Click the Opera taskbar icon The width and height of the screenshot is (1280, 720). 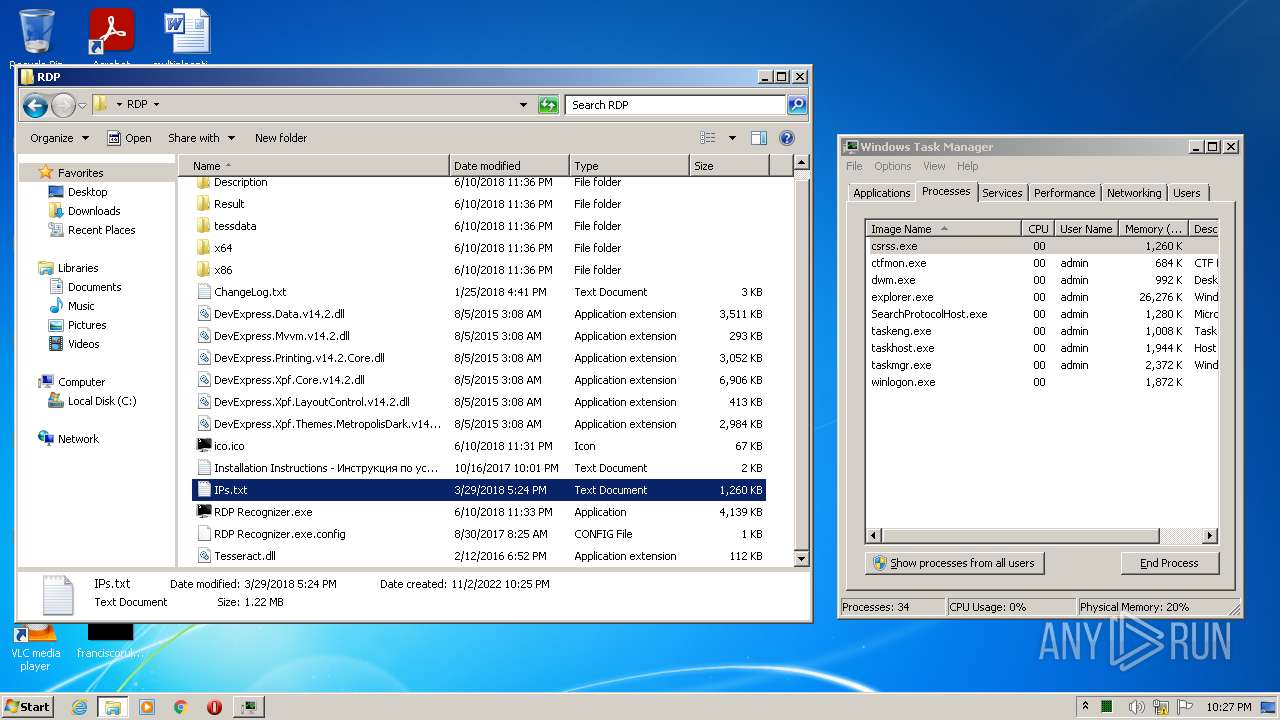[x=214, y=707]
